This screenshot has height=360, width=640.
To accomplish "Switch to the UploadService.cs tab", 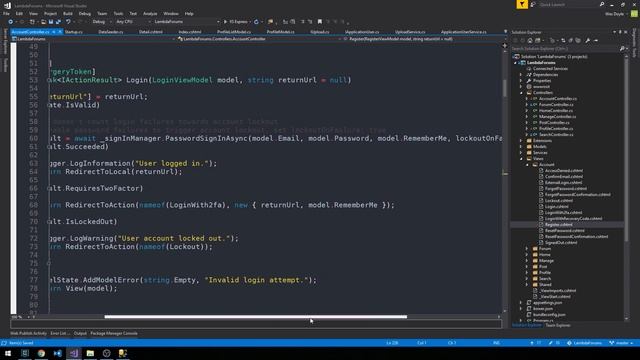I will [410, 32].
